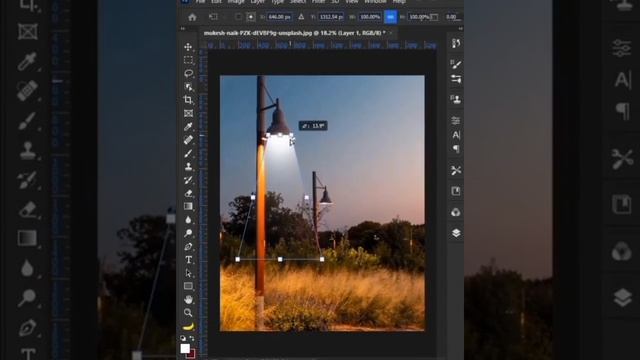The height and width of the screenshot is (360, 640).
Task: Select the History Brush tool
Action: (x=188, y=180)
